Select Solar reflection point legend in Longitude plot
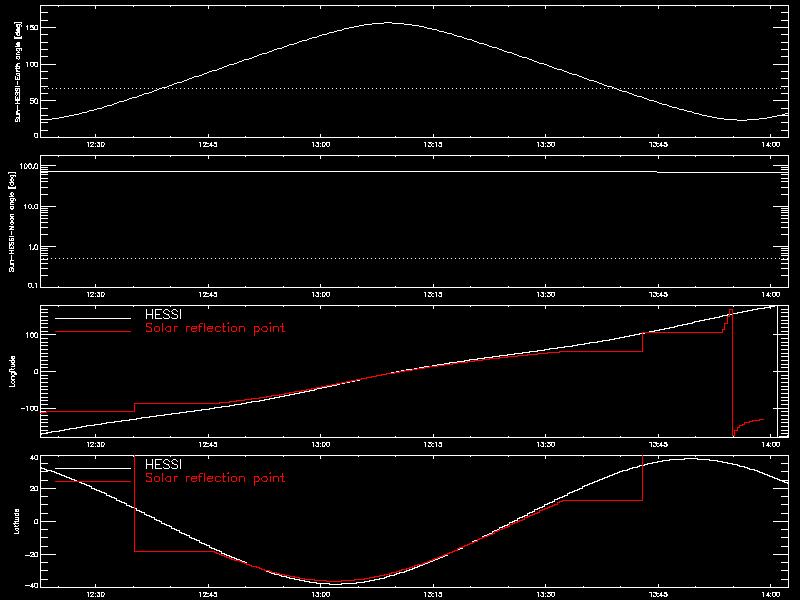800x600 pixels. pos(215,328)
